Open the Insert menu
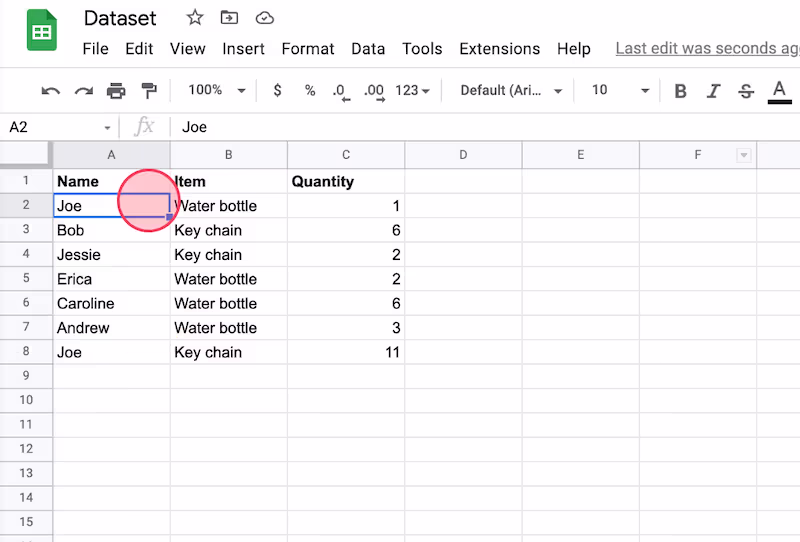This screenshot has width=800, height=542. tap(243, 48)
